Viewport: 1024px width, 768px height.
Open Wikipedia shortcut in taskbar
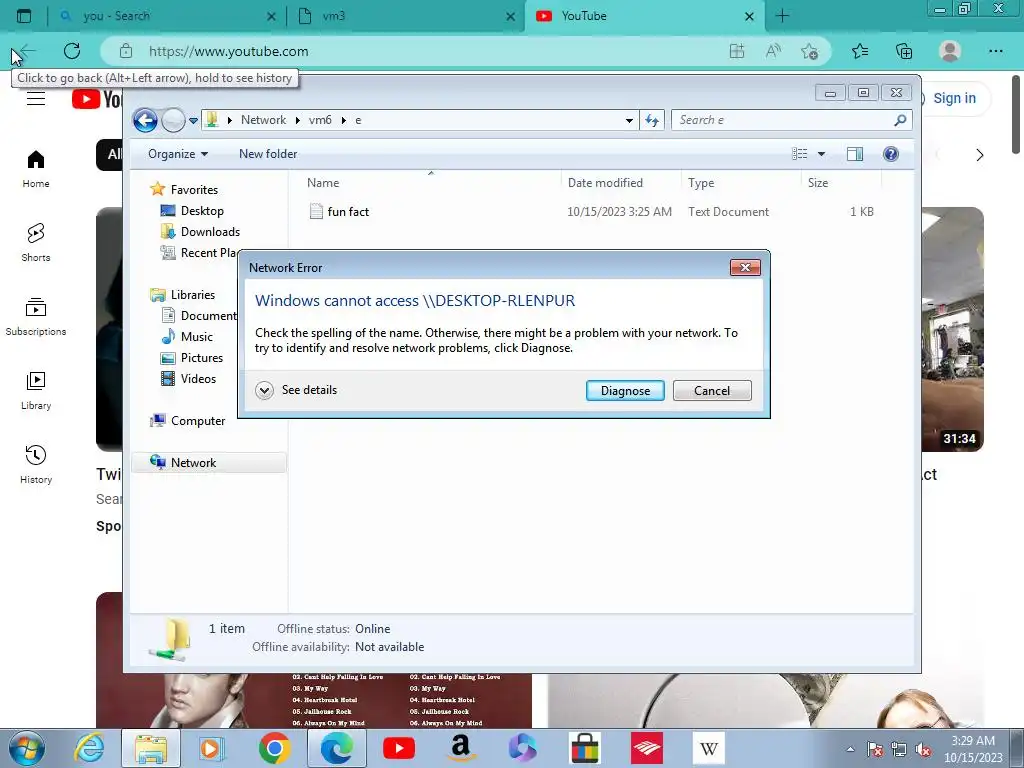pyautogui.click(x=709, y=748)
